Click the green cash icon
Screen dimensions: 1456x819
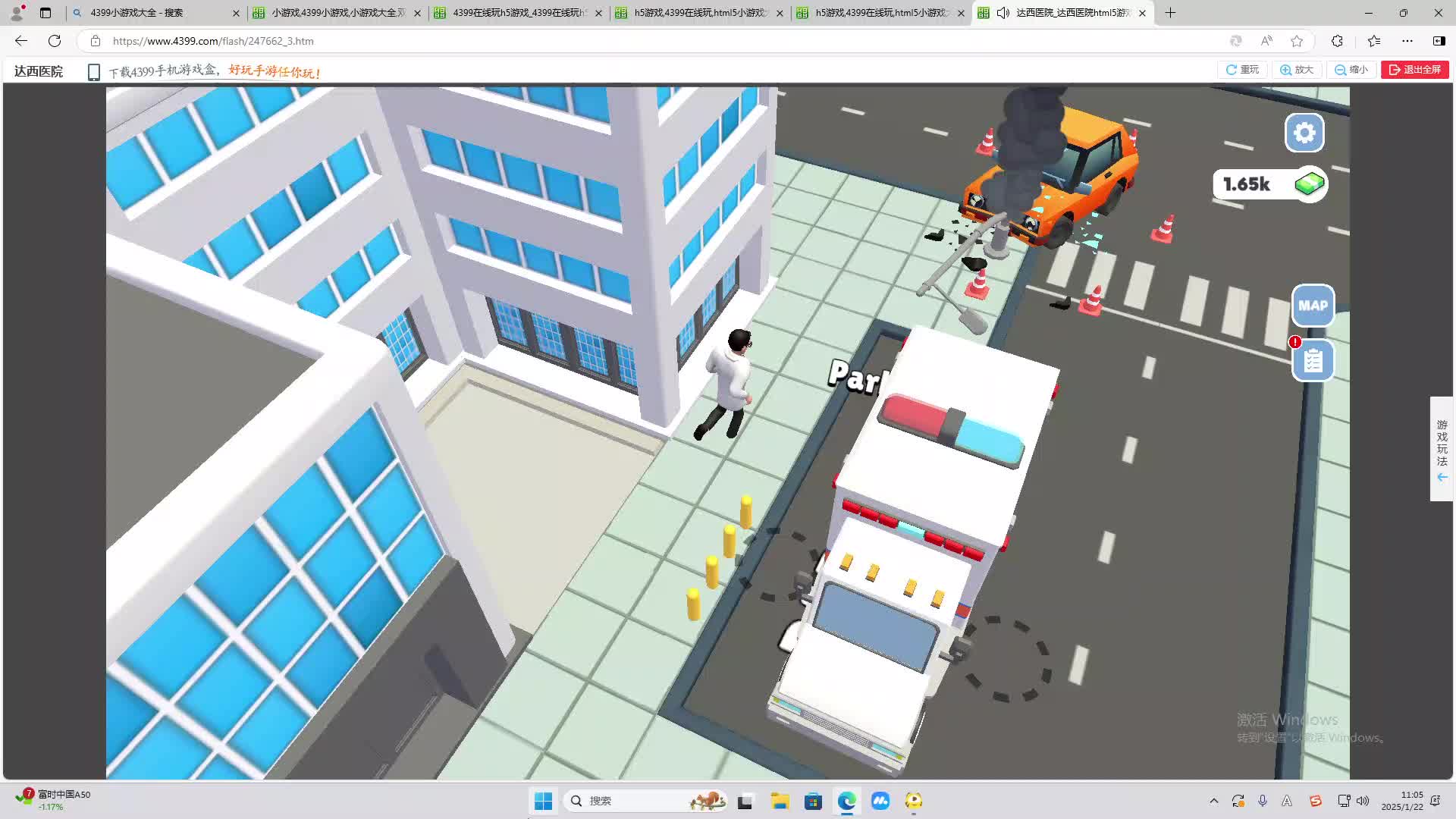1309,184
